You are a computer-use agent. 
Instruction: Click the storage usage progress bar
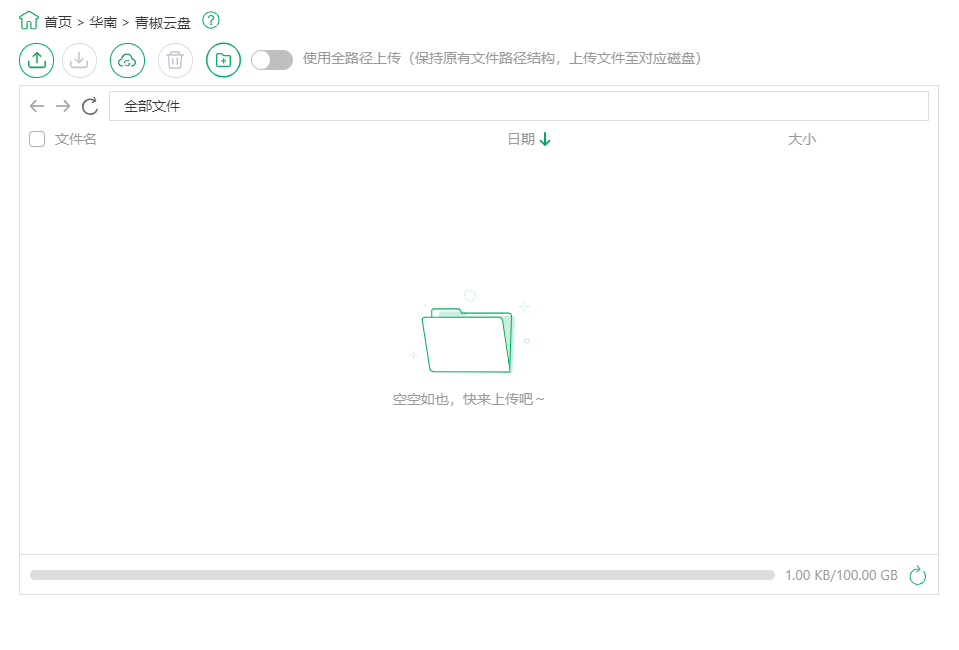402,575
